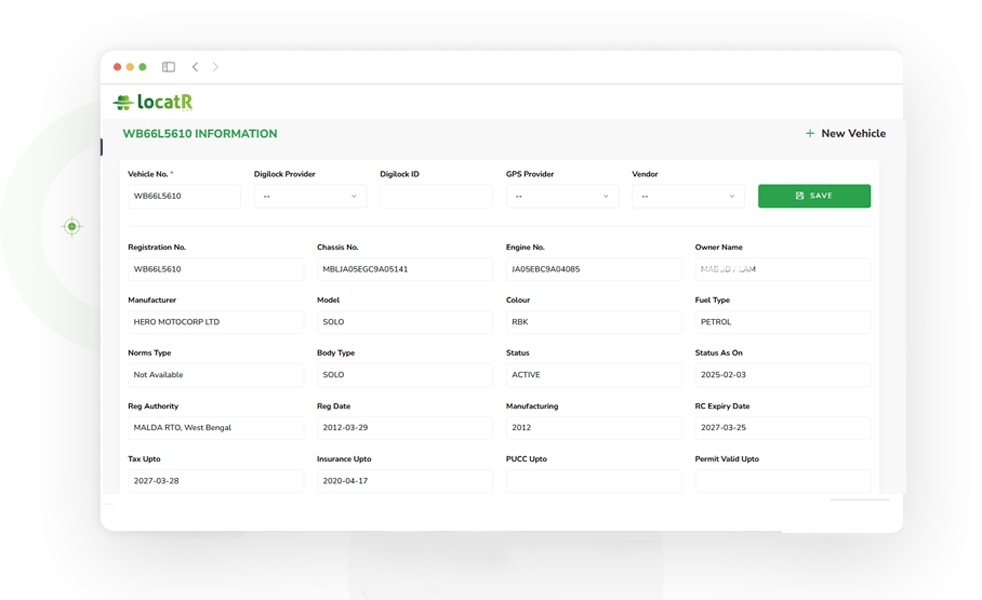Select the Owner Name field
The image size is (982, 600).
(783, 269)
